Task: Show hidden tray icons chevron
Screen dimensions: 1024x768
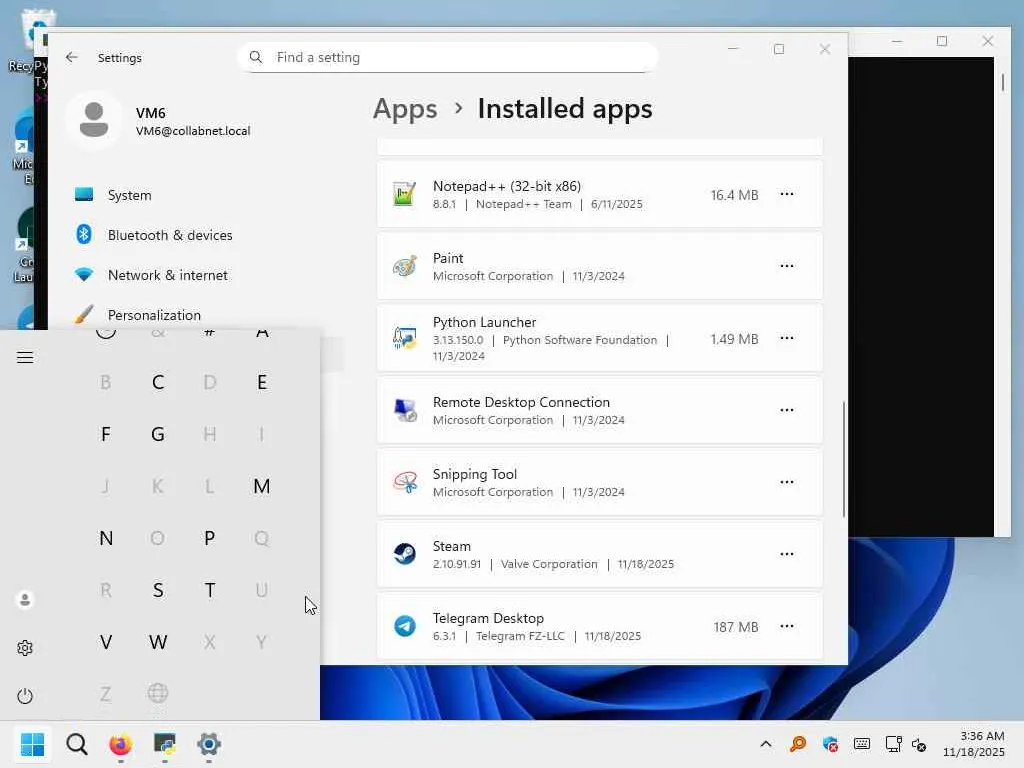Action: [x=766, y=744]
